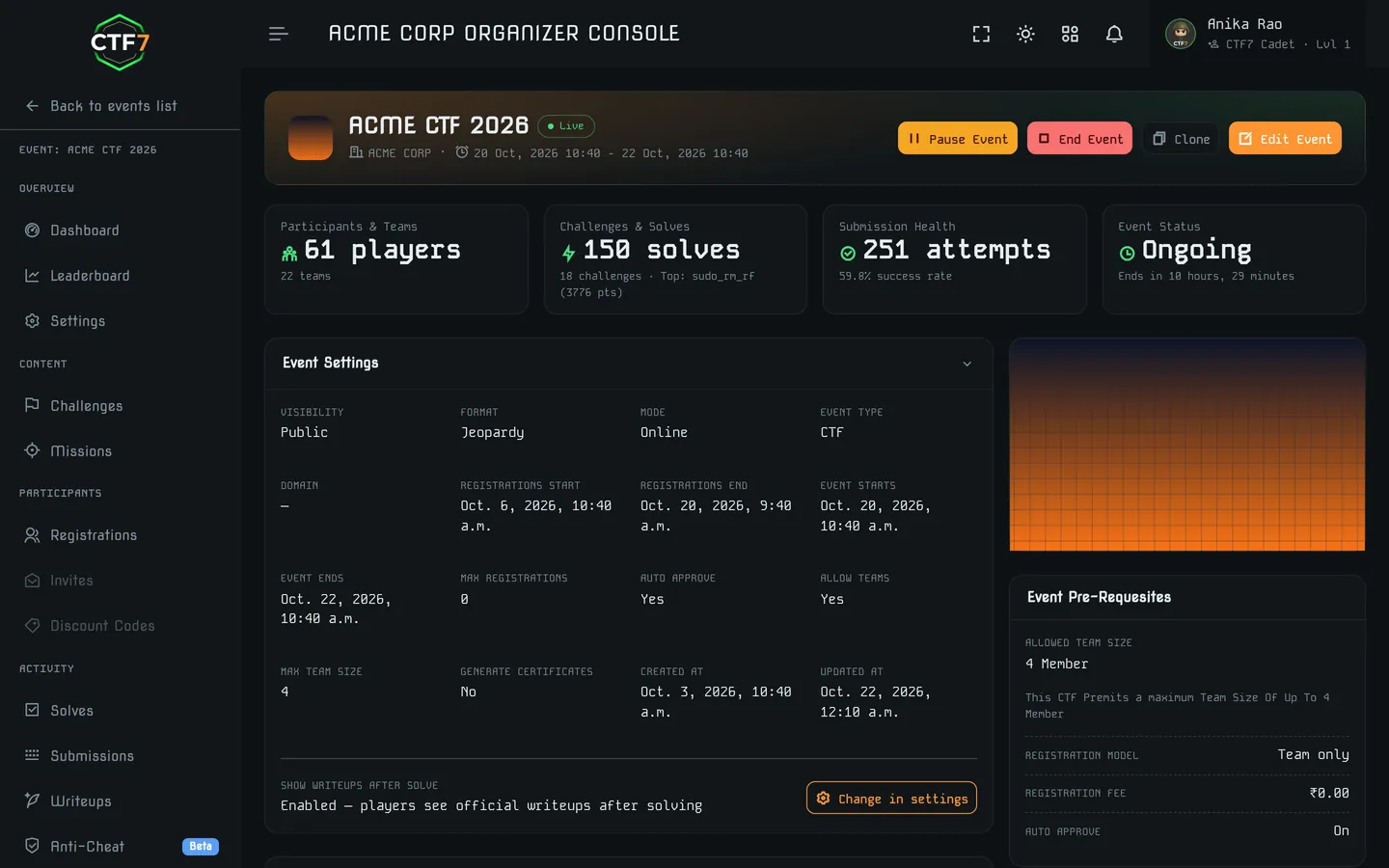Viewport: 1389px width, 868px height.
Task: Click the Missions target icon
Action: [32, 450]
